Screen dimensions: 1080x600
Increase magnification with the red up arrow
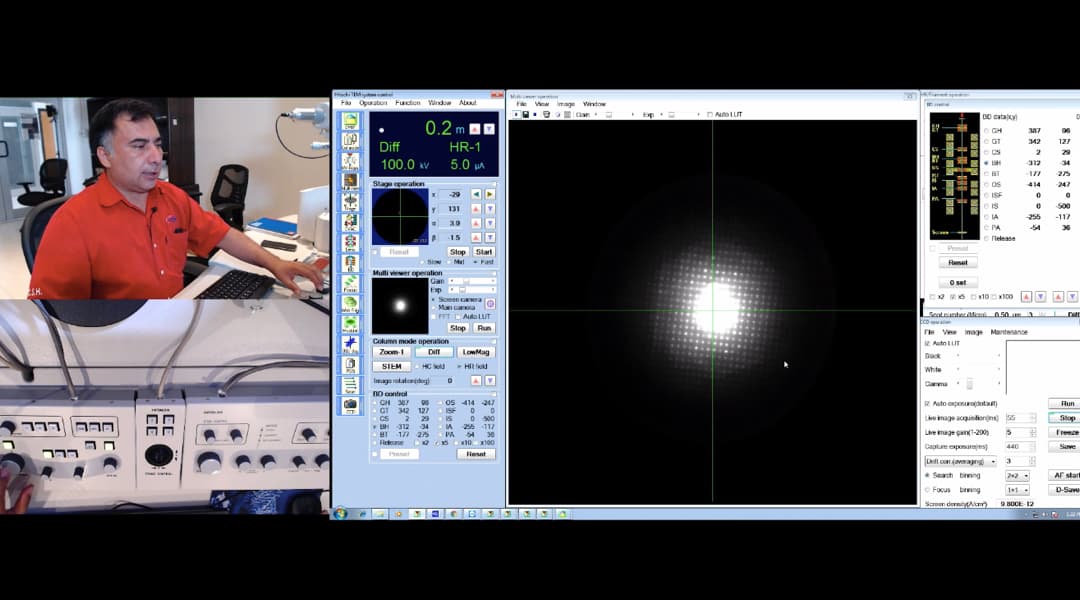pyautogui.click(x=475, y=130)
